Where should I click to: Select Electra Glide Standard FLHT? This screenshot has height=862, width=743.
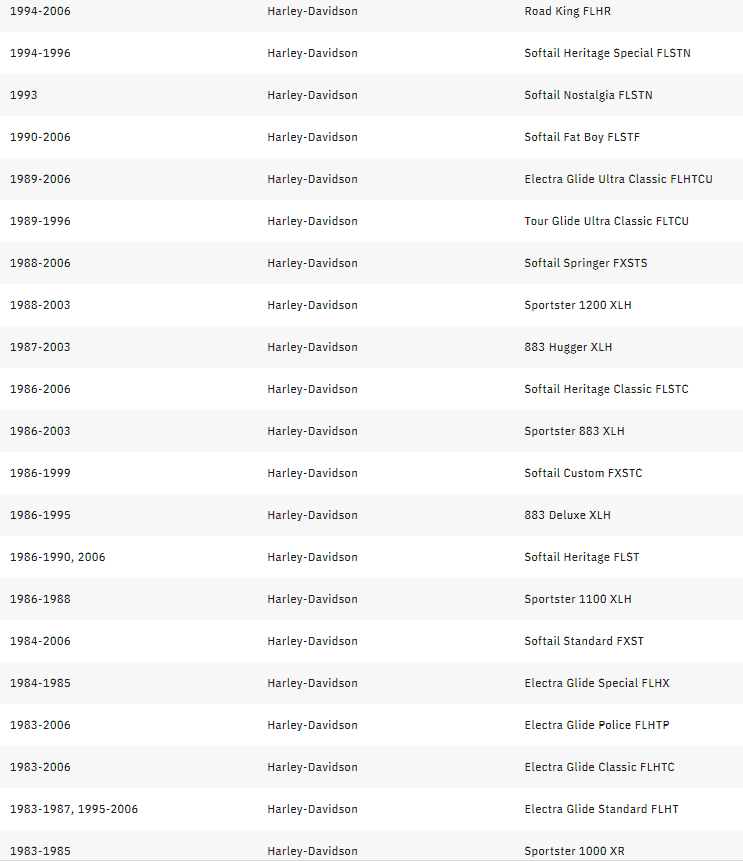coord(601,809)
